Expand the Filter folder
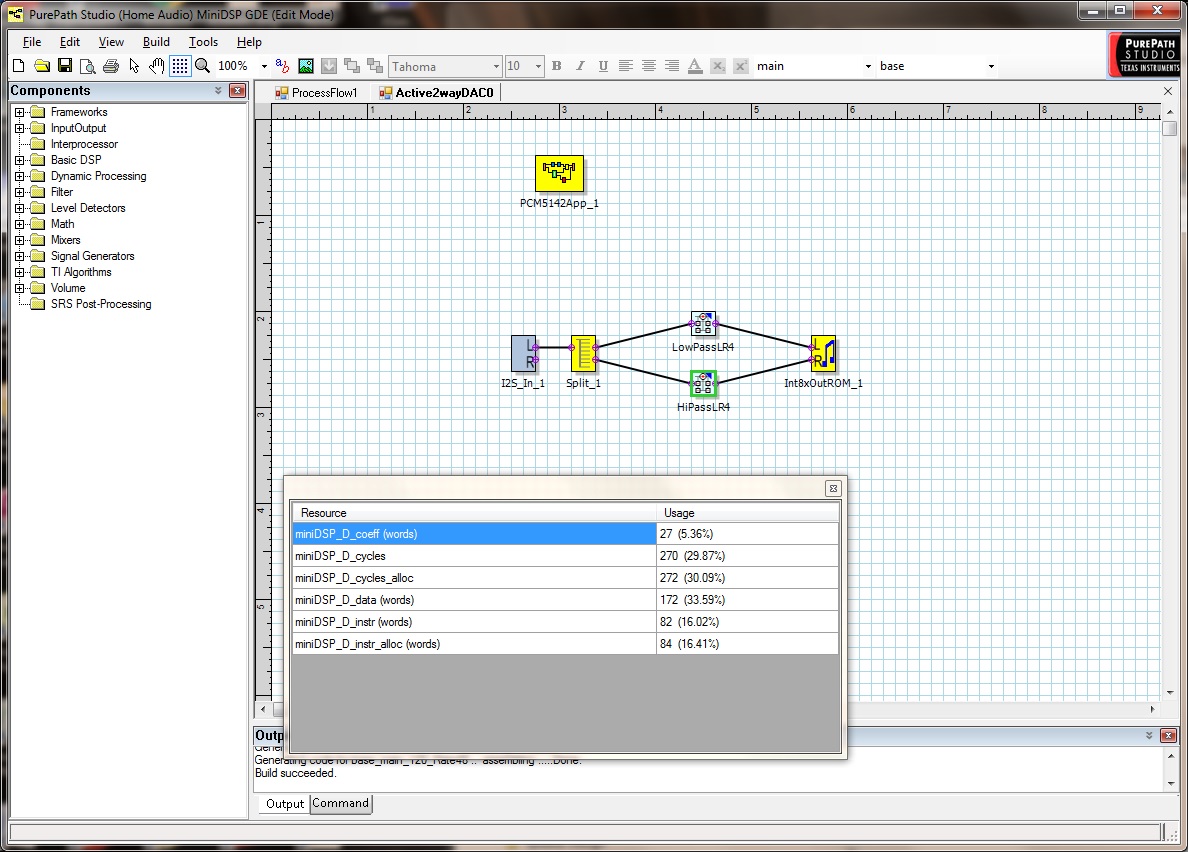The height and width of the screenshot is (852, 1188). pos(20,192)
